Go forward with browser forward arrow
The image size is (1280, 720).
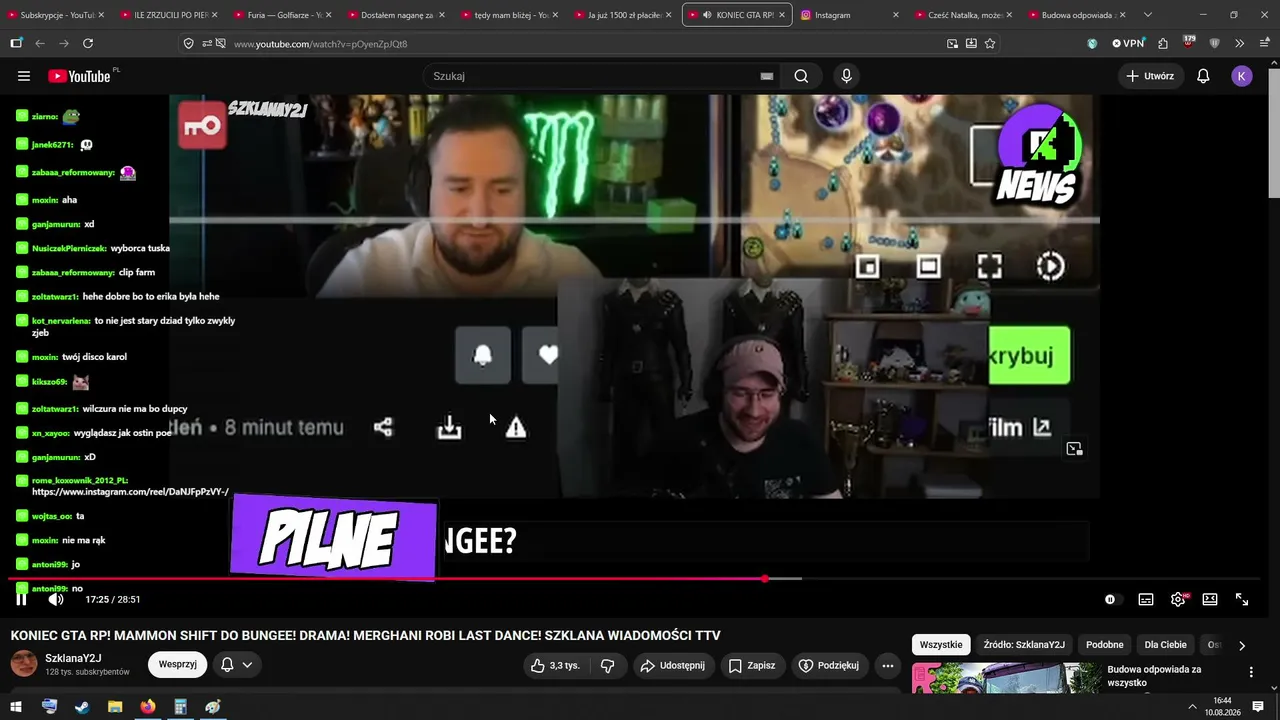[x=64, y=44]
